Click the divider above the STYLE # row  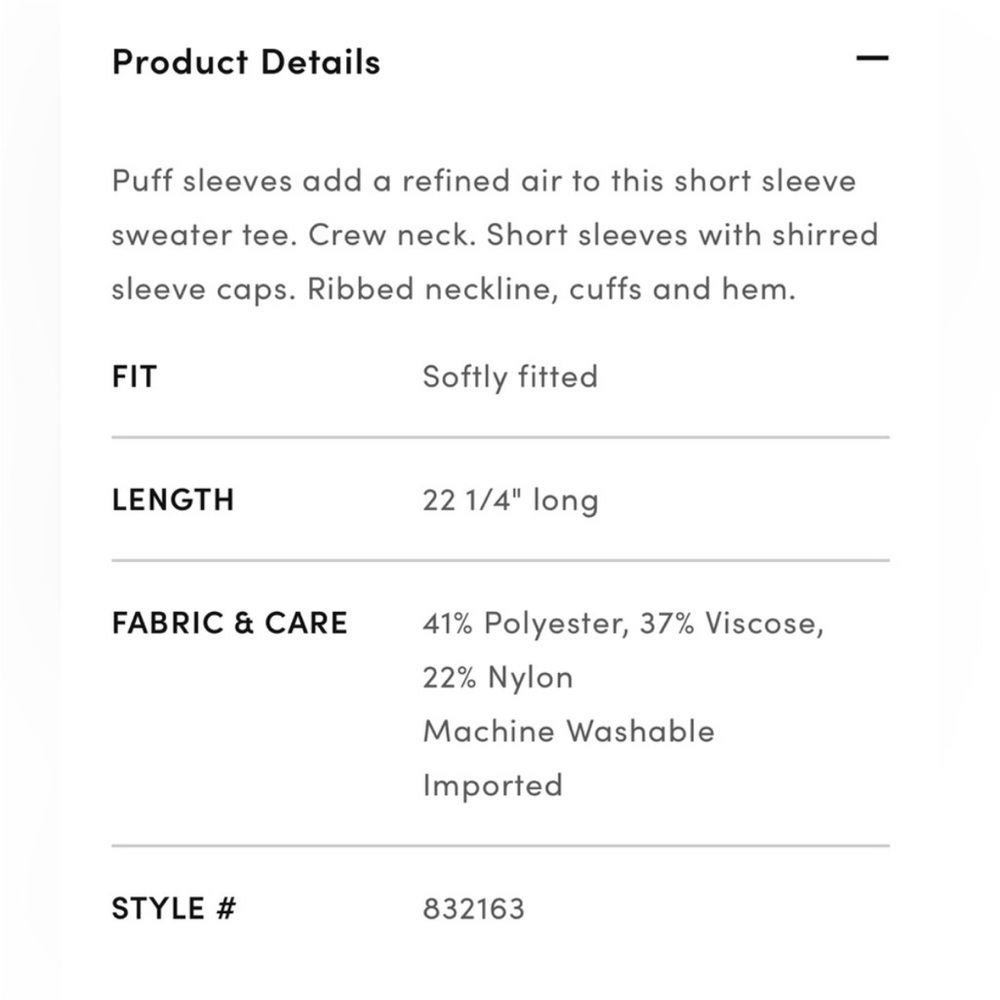coord(501,846)
